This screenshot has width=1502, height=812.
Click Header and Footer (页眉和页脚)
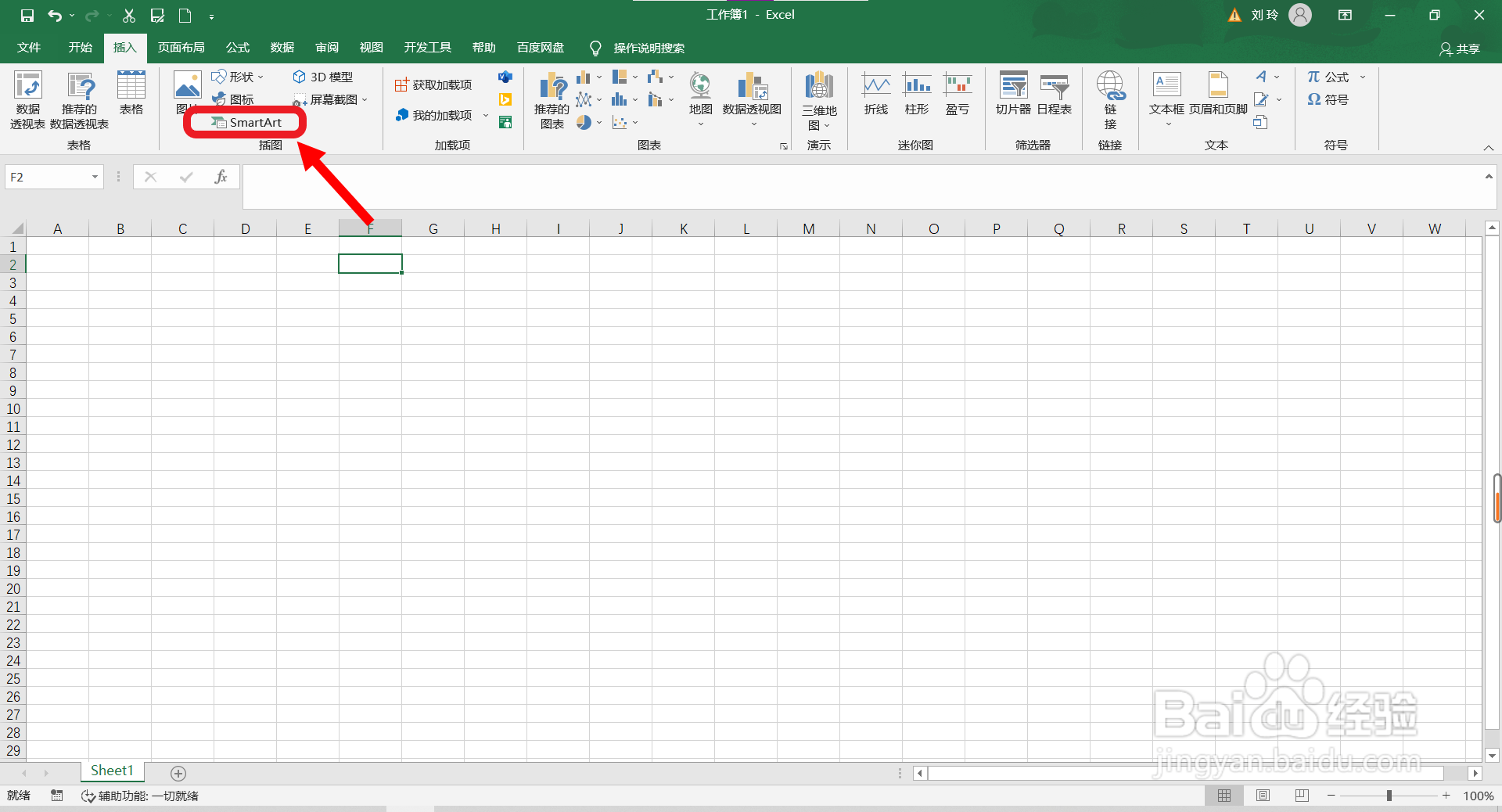tap(1218, 93)
